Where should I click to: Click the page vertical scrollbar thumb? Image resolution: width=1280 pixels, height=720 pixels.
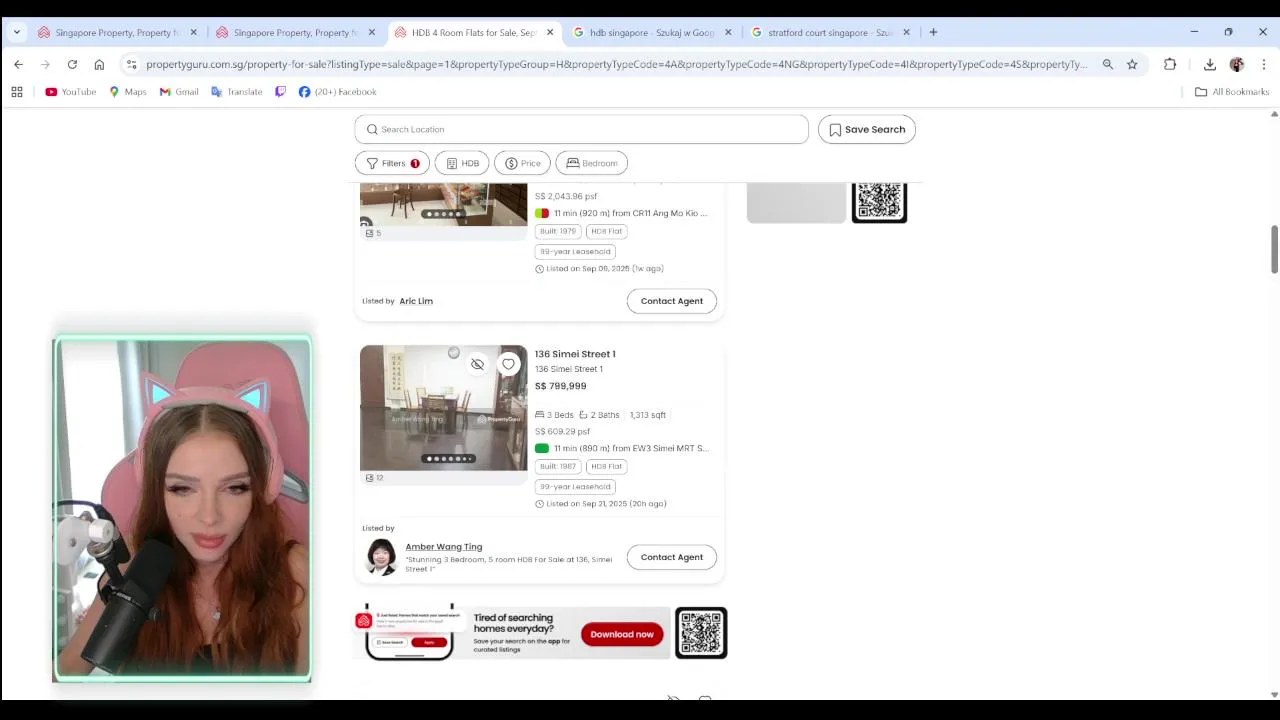tap(1274, 249)
